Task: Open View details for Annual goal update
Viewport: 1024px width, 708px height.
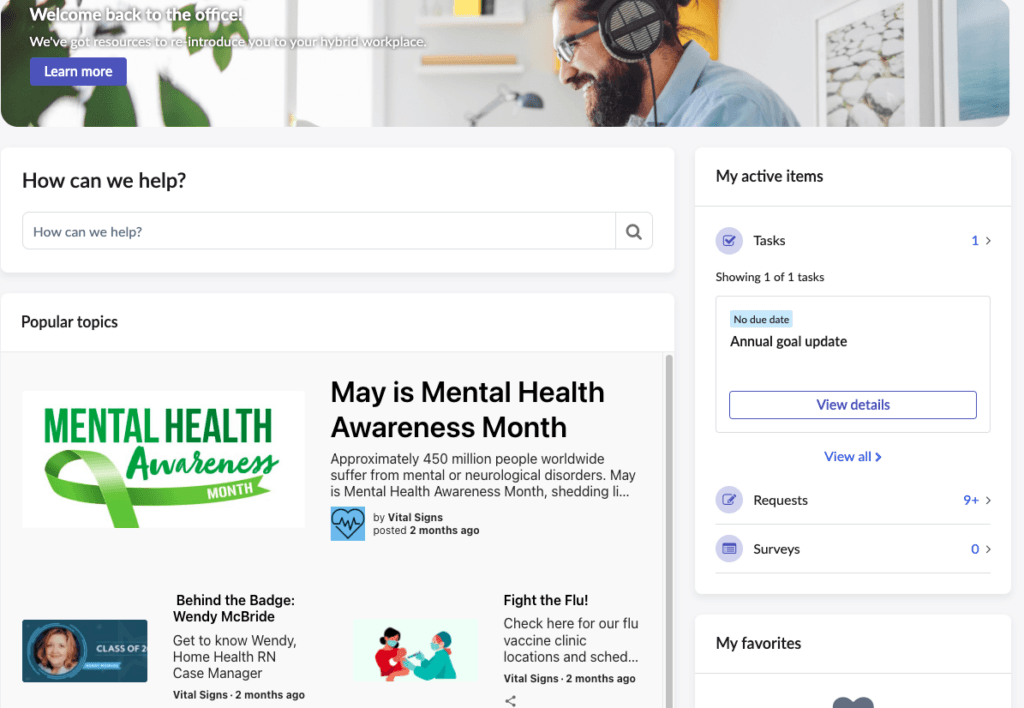Action: click(853, 405)
